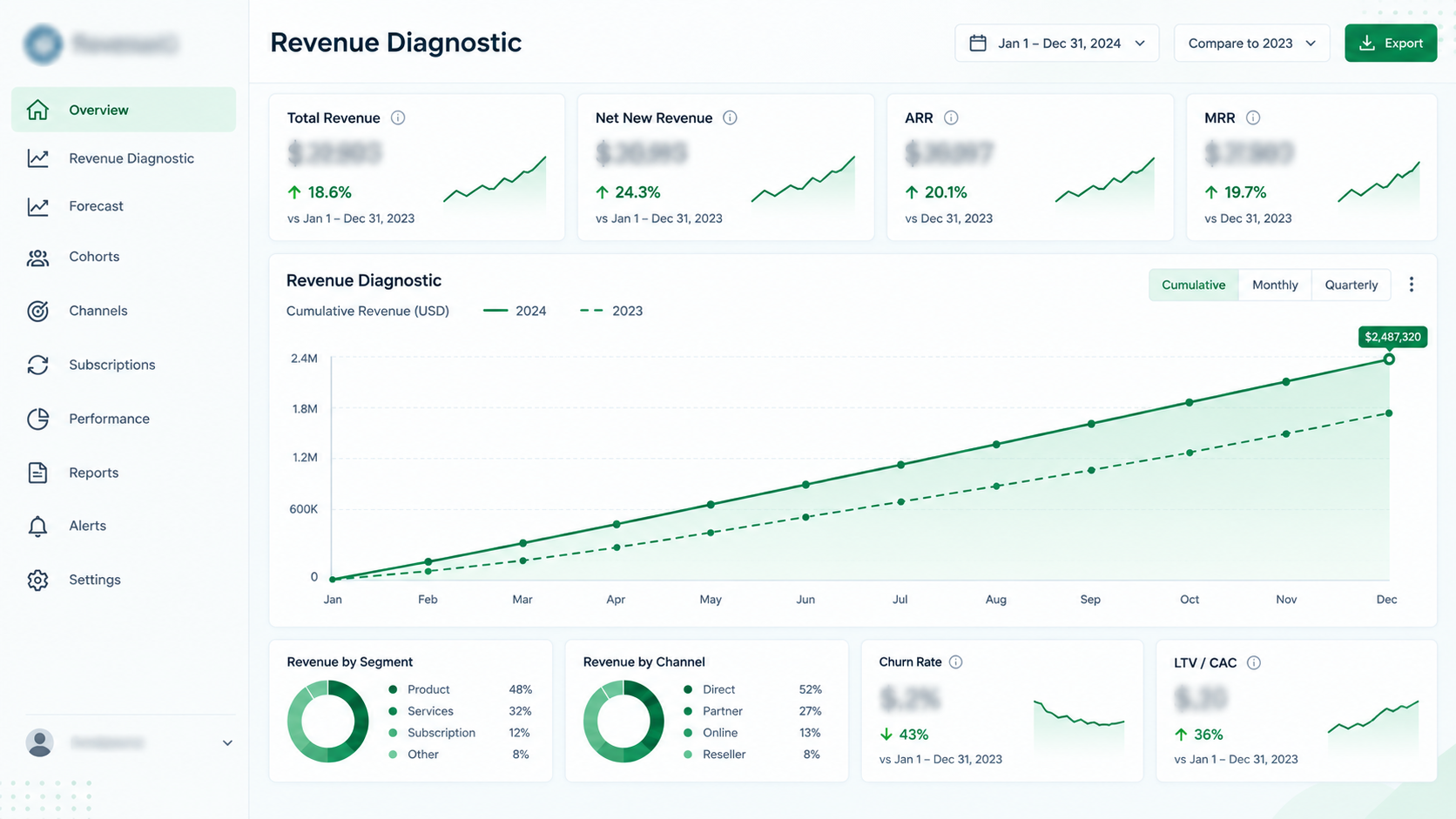This screenshot has height=819, width=1456.
Task: Click the info icon beside MRR
Action: click(1253, 117)
